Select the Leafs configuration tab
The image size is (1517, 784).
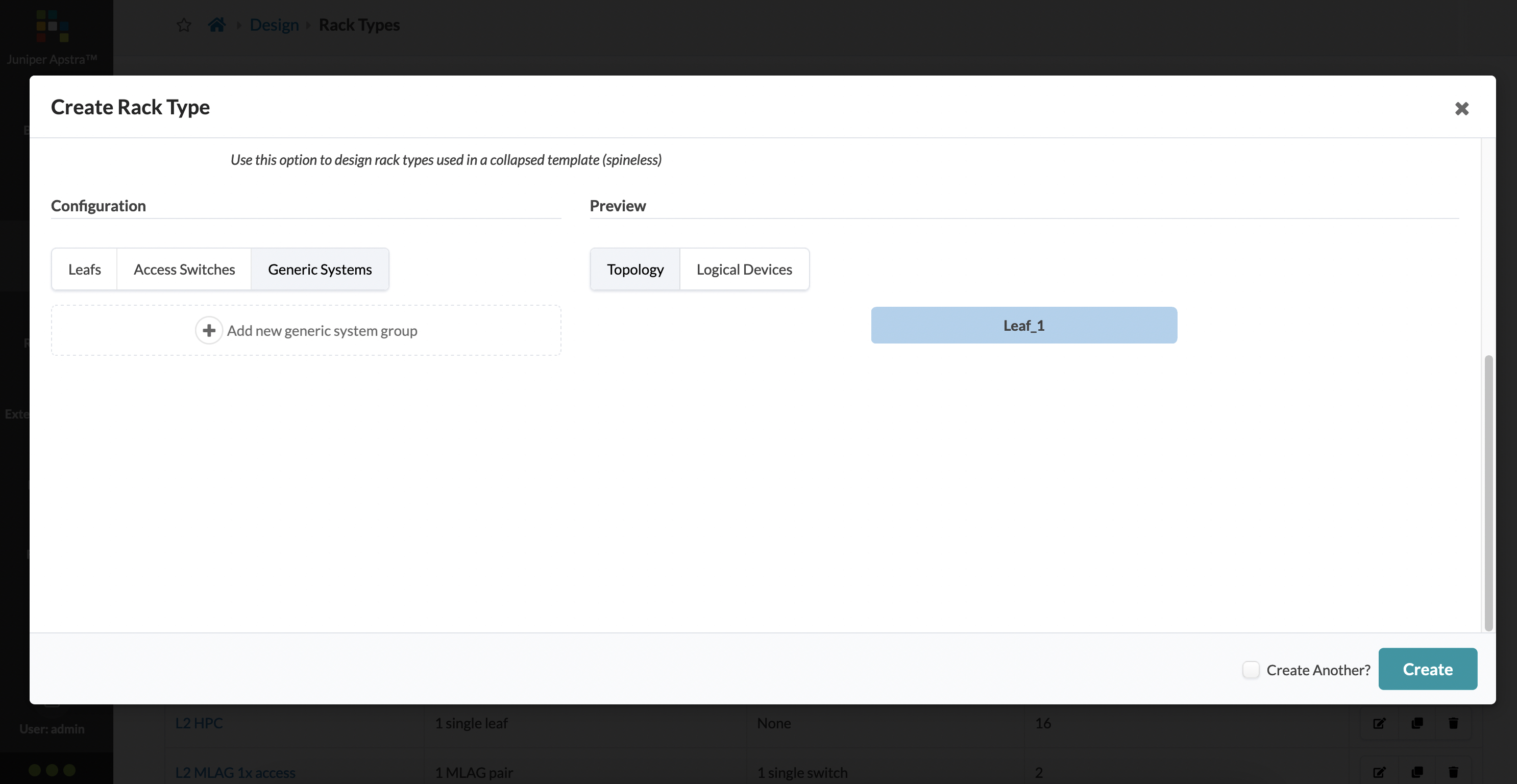(x=84, y=268)
